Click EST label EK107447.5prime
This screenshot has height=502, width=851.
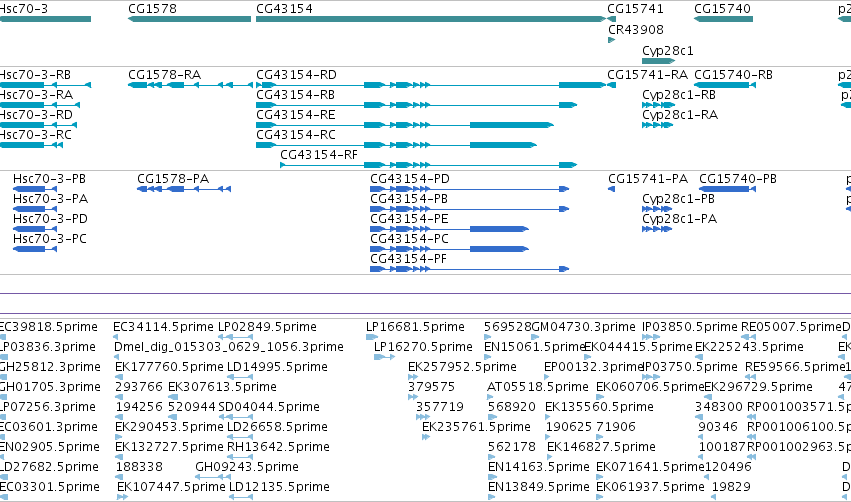point(172,488)
